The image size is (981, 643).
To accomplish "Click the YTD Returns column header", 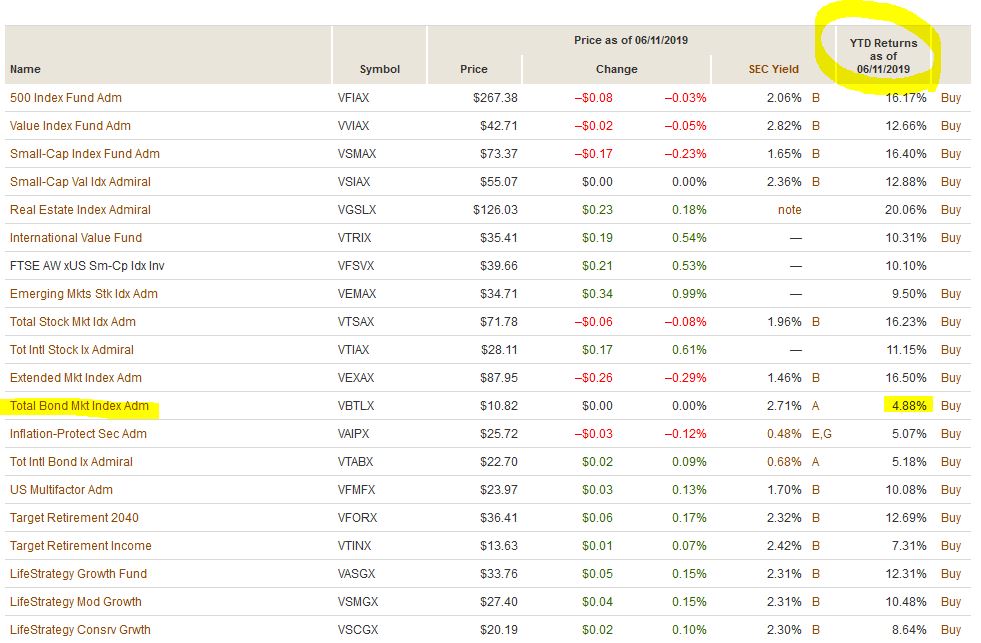I will point(883,56).
